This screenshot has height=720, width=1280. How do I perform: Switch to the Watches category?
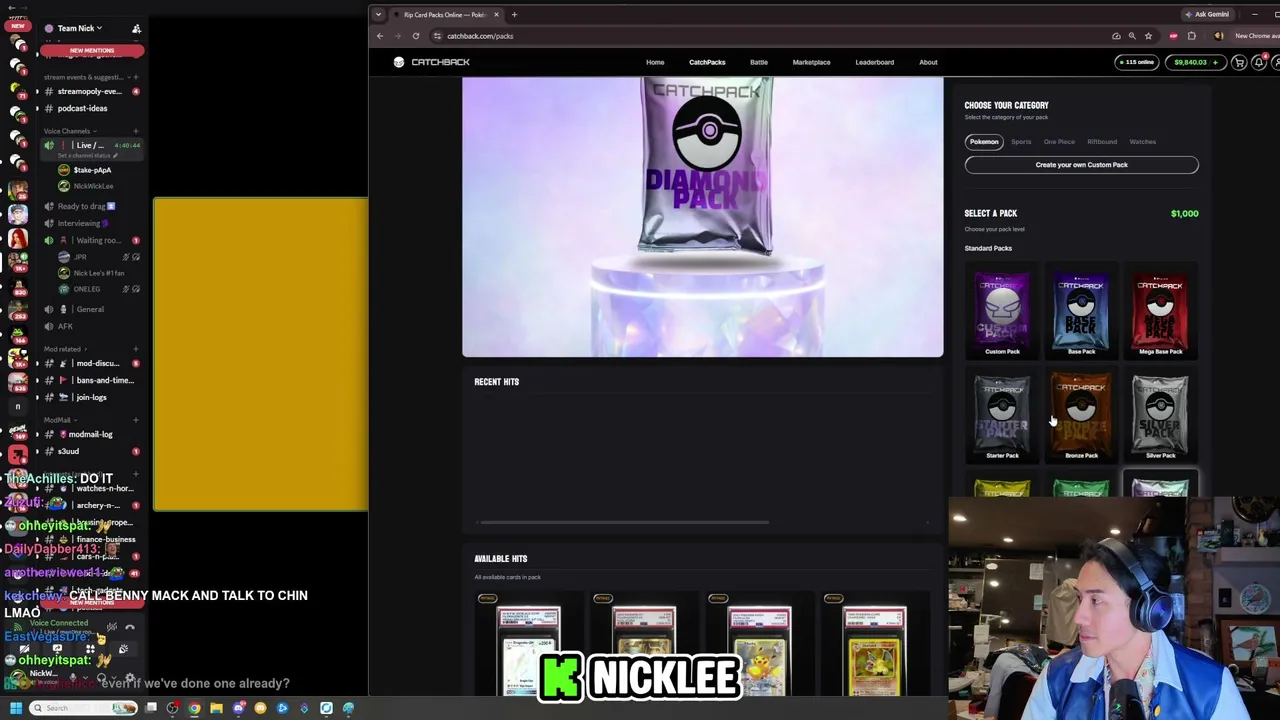point(1142,142)
